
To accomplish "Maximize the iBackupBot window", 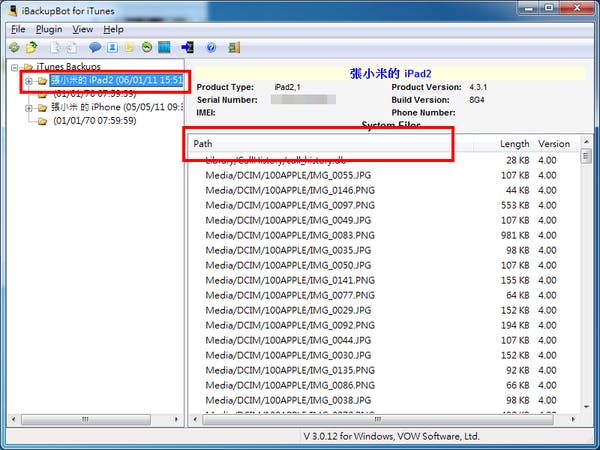I will (549, 8).
